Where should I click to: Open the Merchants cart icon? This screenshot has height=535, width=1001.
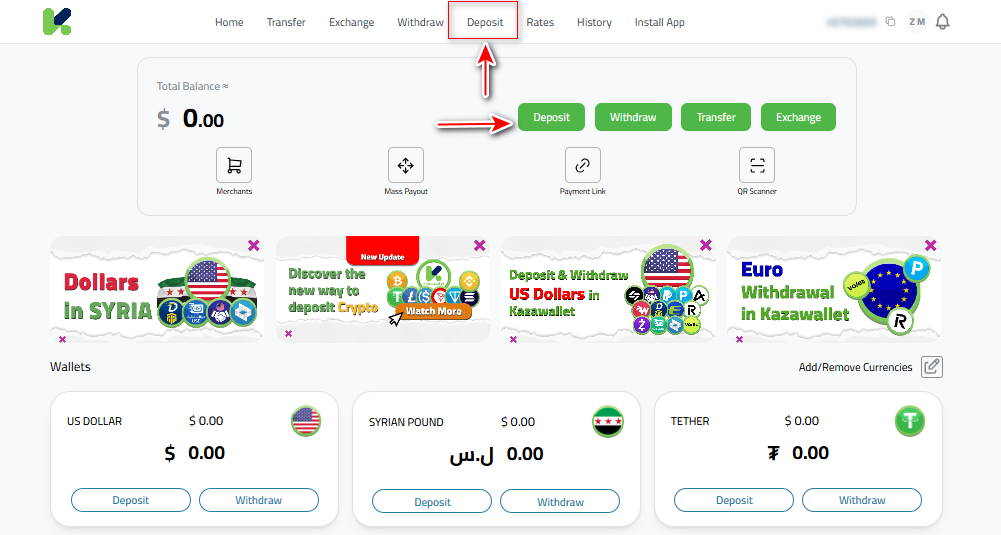tap(234, 165)
